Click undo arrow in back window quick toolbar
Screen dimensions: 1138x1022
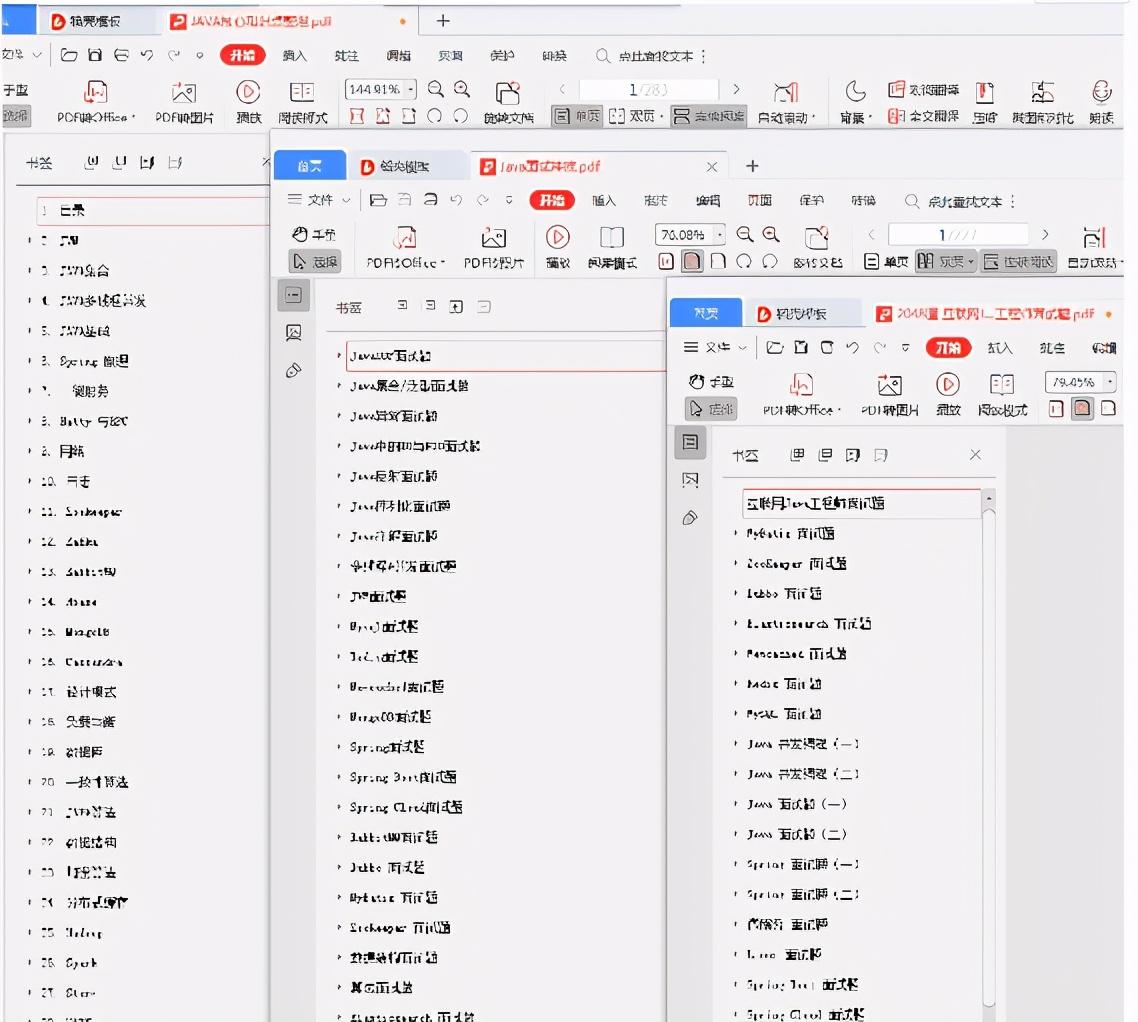(x=147, y=55)
